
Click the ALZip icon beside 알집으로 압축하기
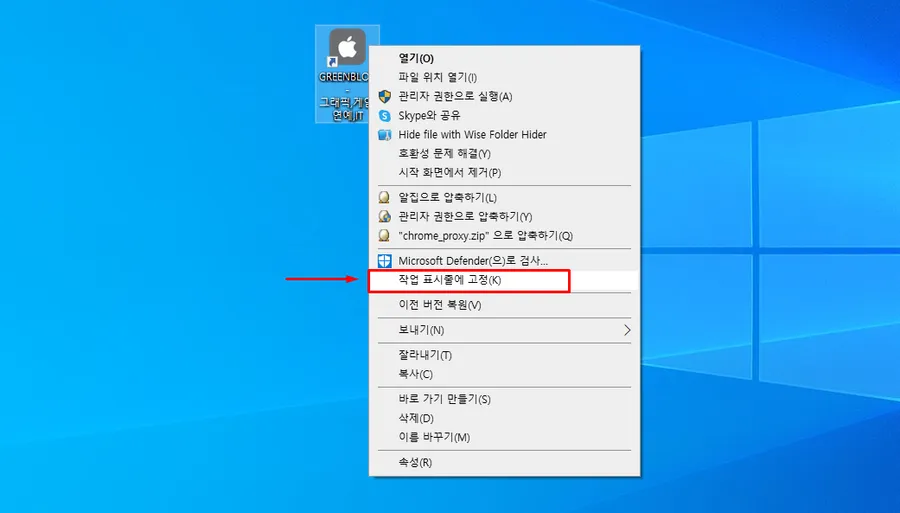pos(385,198)
